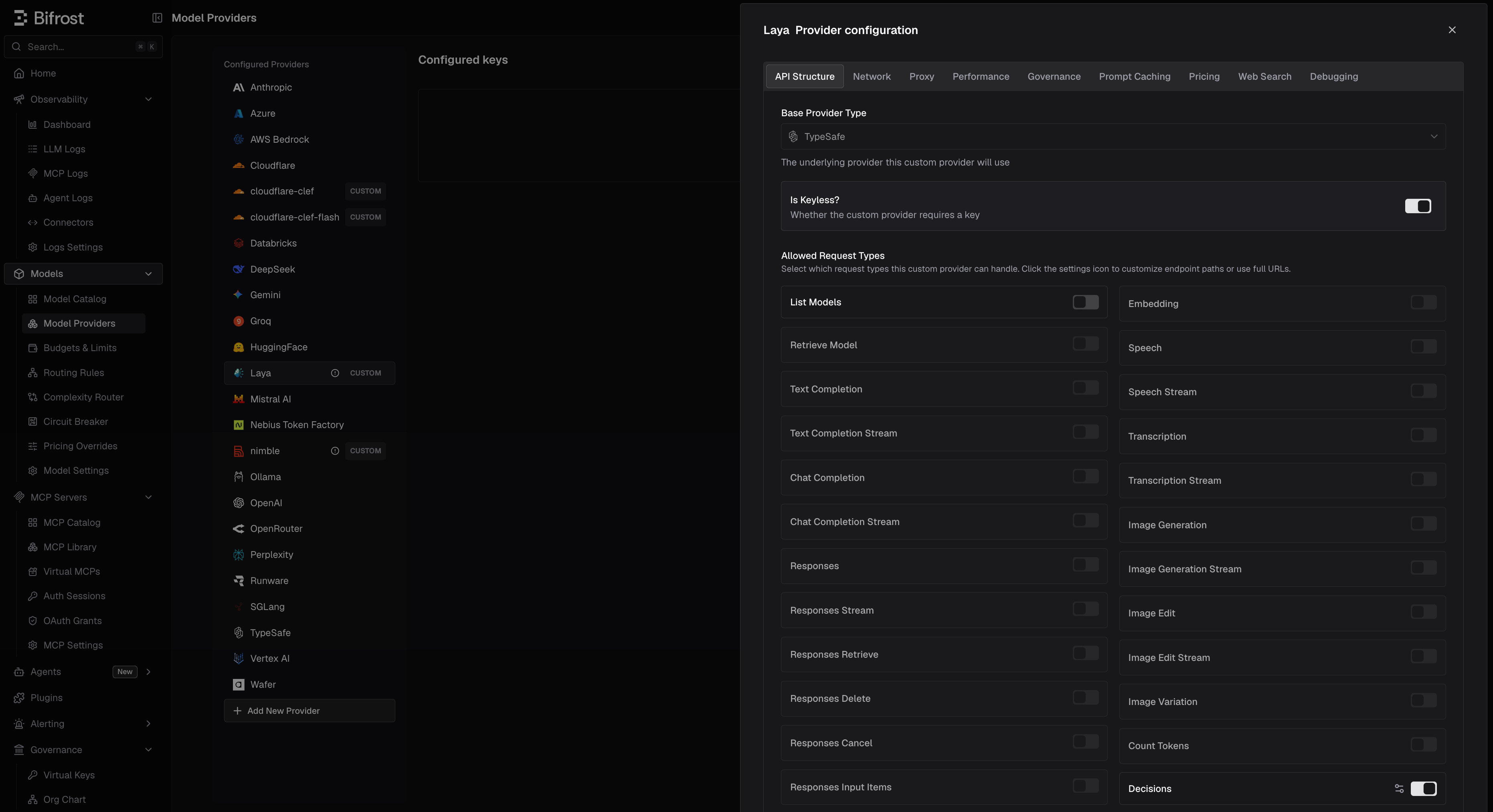
Task: Click the info icon beside Laya
Action: 335,373
